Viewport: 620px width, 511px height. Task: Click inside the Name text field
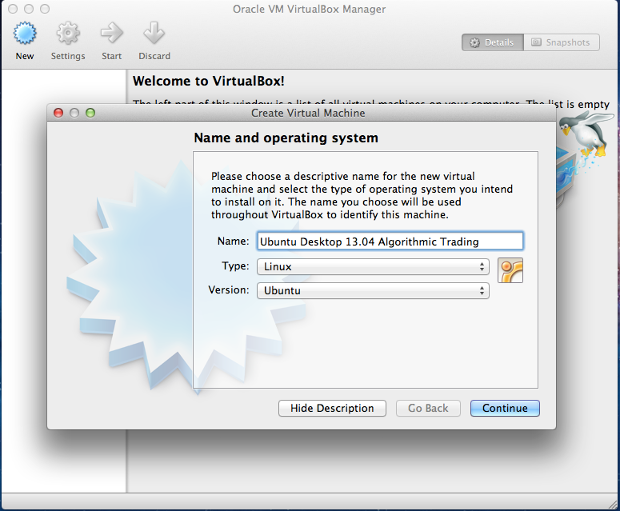[x=390, y=241]
